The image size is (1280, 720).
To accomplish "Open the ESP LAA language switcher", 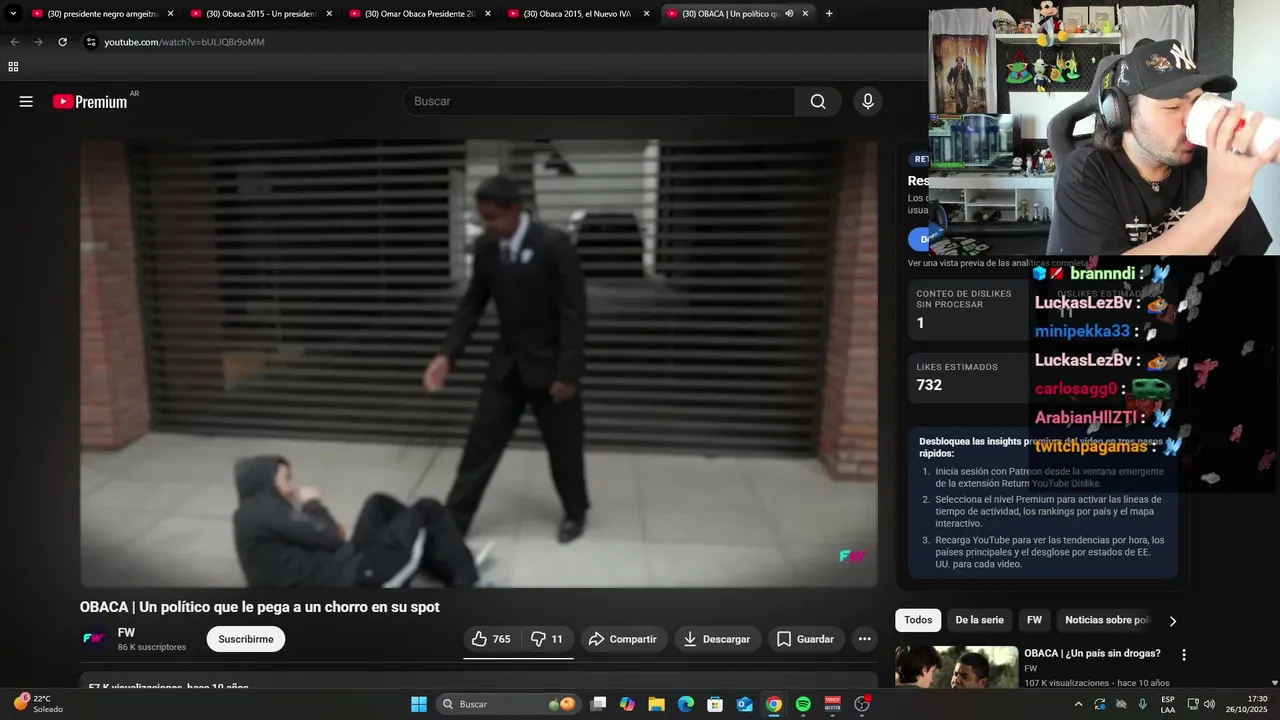I will pyautogui.click(x=1168, y=704).
